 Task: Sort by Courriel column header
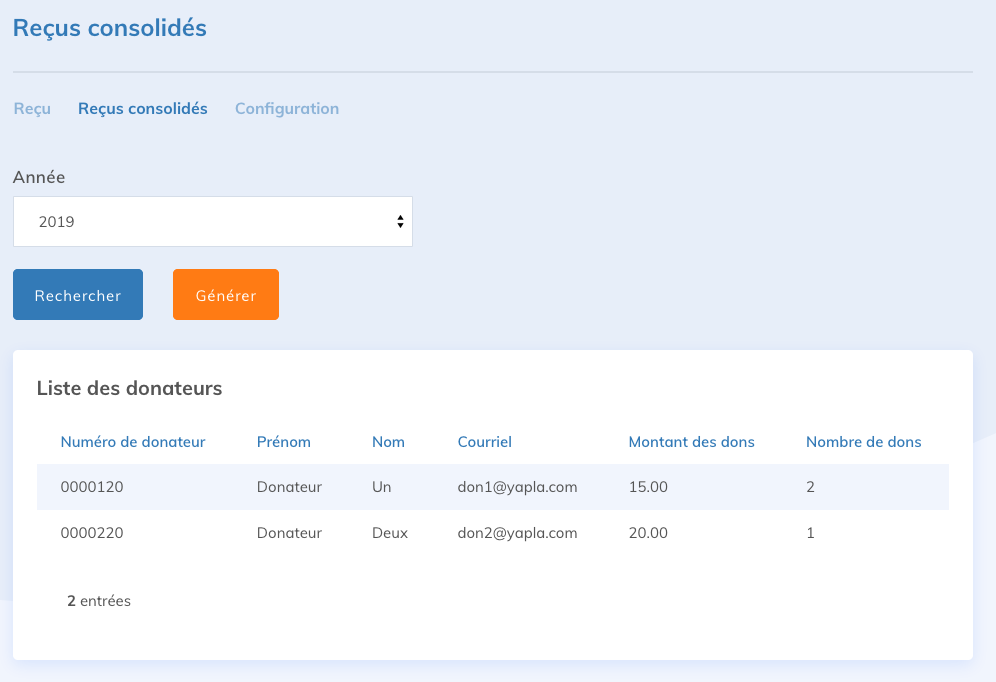(x=485, y=441)
